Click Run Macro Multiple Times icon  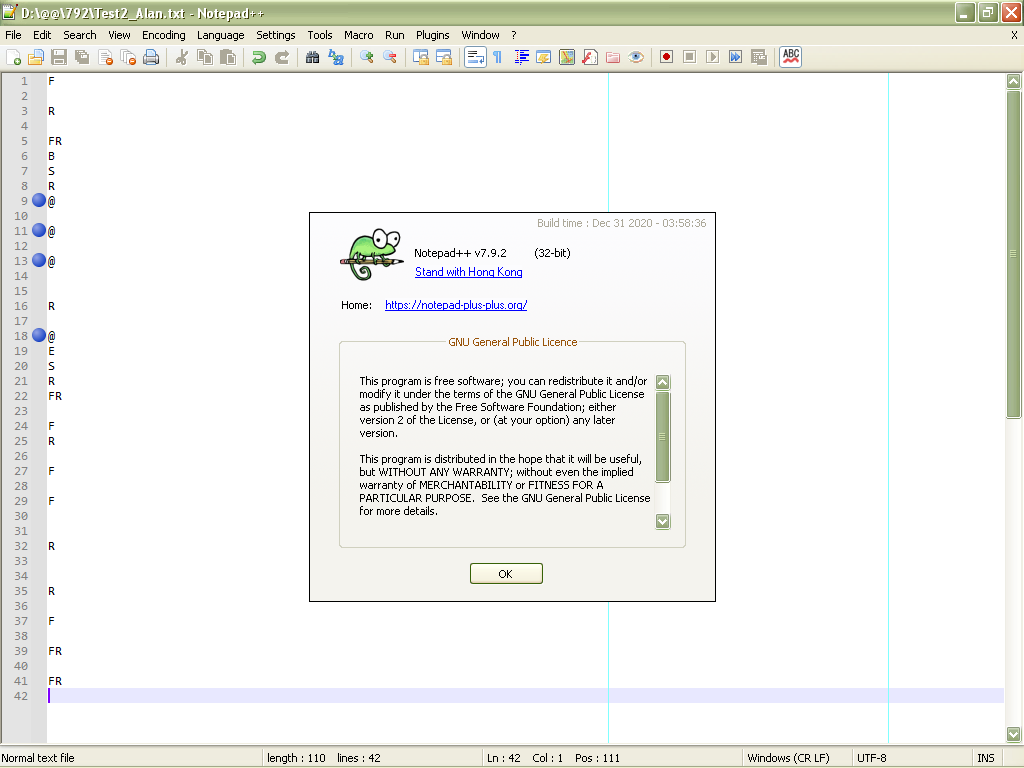pyautogui.click(x=735, y=57)
